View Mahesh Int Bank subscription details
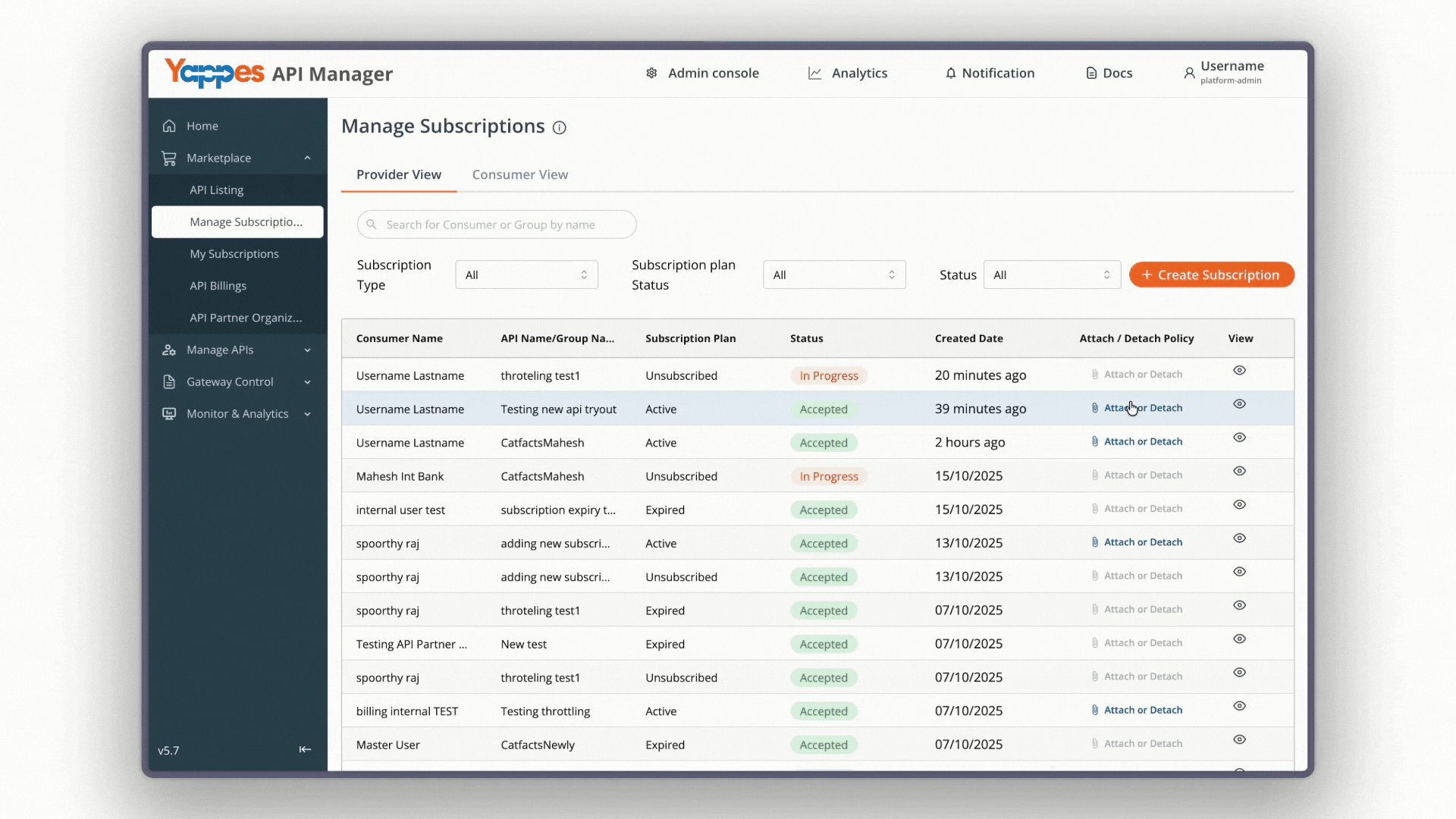Image resolution: width=1456 pixels, height=819 pixels. (x=1239, y=471)
